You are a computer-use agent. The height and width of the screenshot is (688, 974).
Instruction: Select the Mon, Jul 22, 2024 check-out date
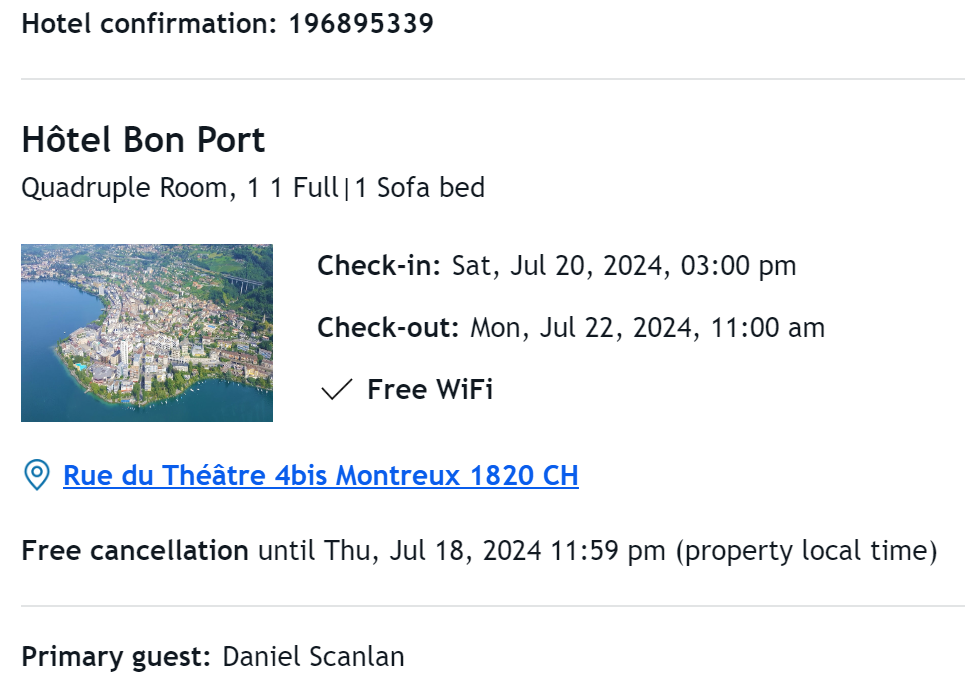click(585, 328)
